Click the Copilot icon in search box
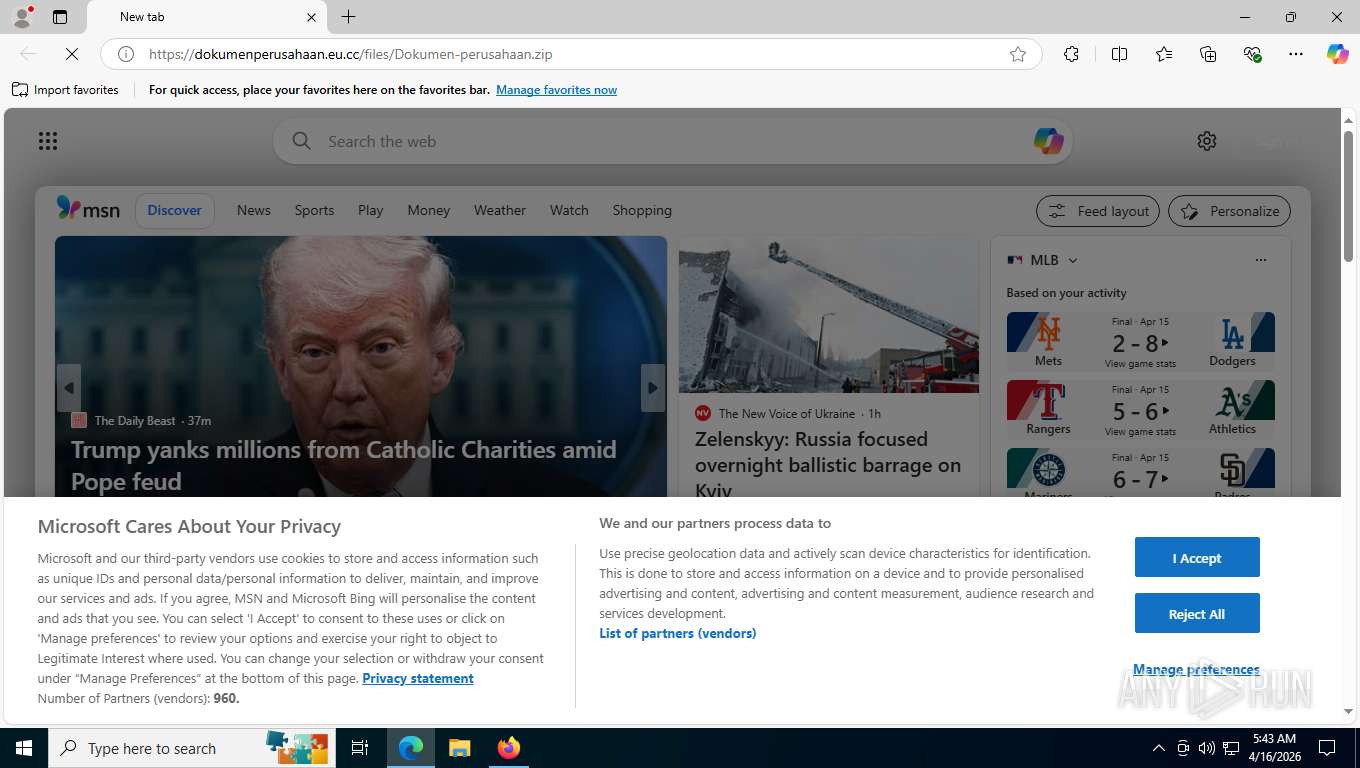 [x=1048, y=141]
